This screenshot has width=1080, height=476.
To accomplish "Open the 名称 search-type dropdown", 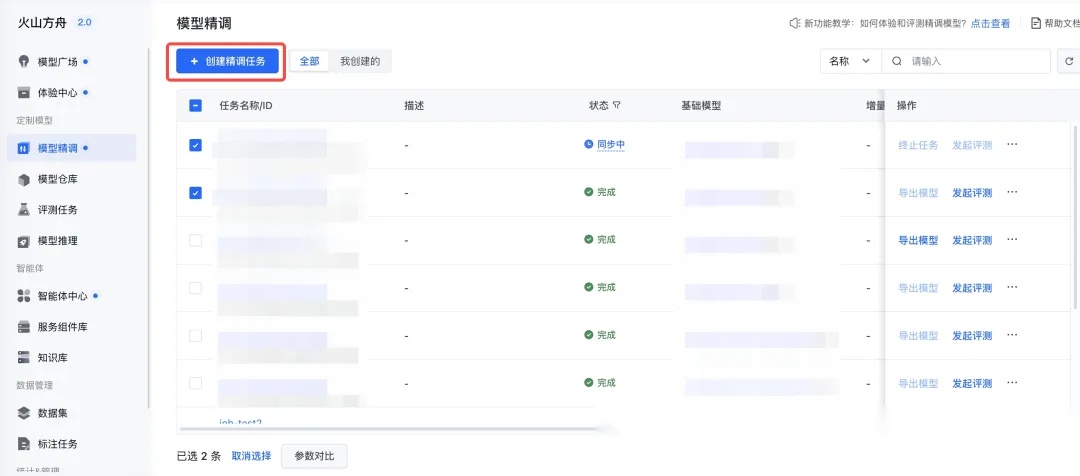I will tap(851, 61).
